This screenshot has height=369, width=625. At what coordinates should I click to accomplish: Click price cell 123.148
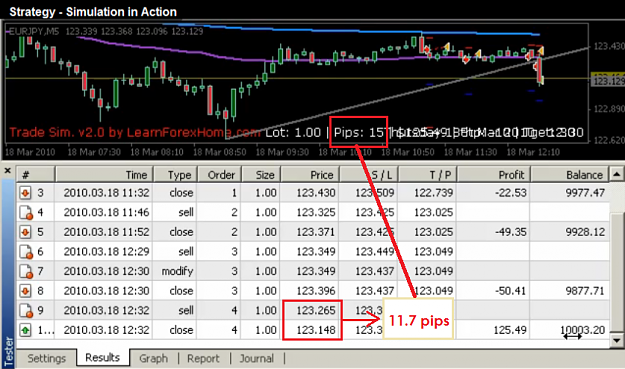coord(316,330)
